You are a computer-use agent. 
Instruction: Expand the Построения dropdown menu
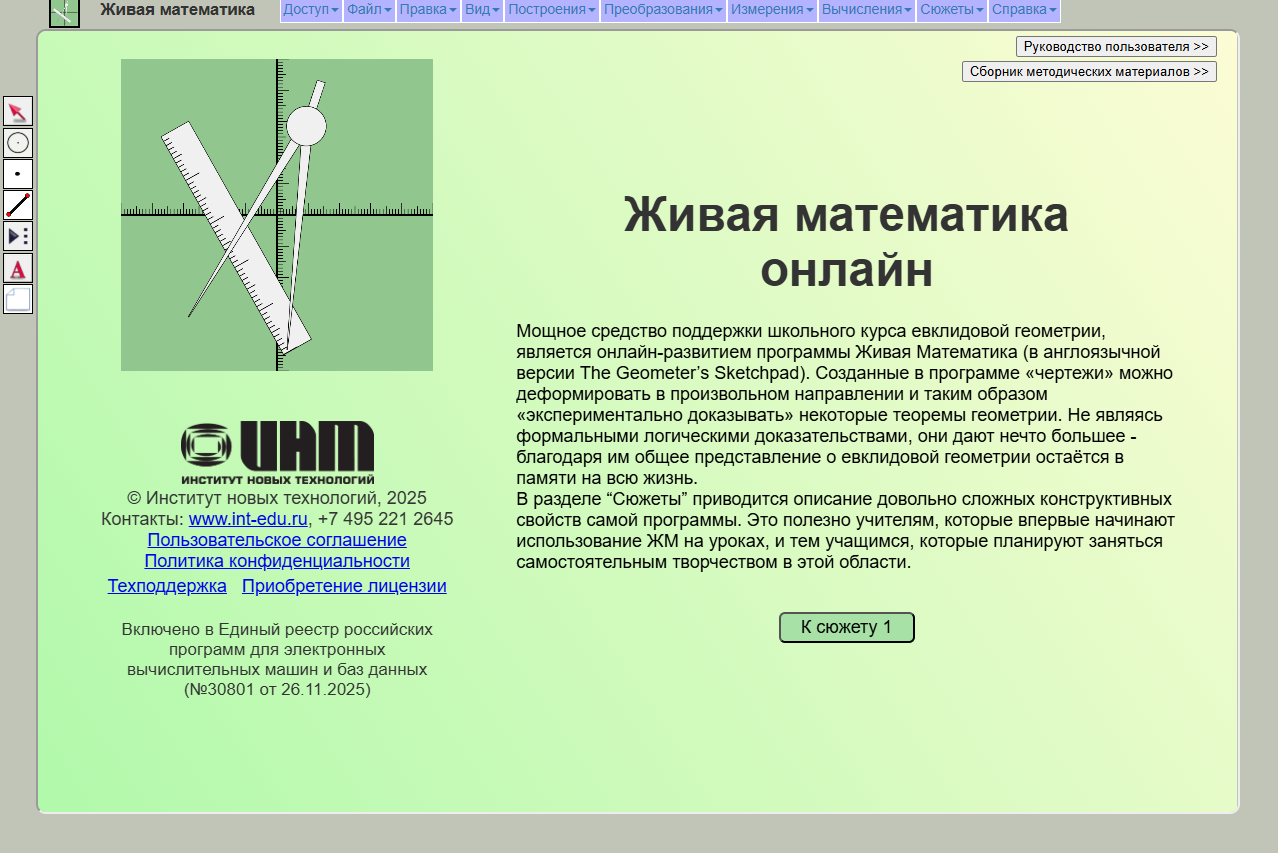coord(551,10)
